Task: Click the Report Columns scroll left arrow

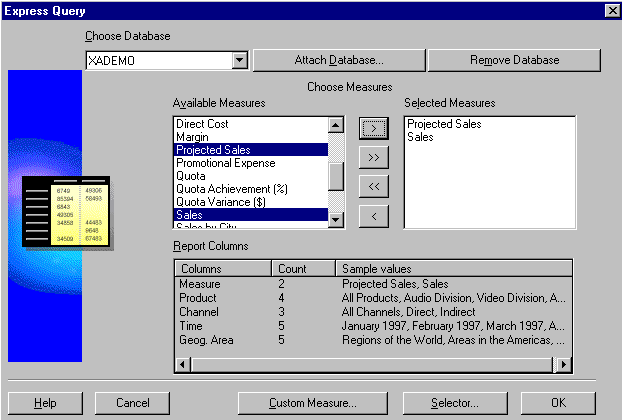Action: tap(182, 364)
